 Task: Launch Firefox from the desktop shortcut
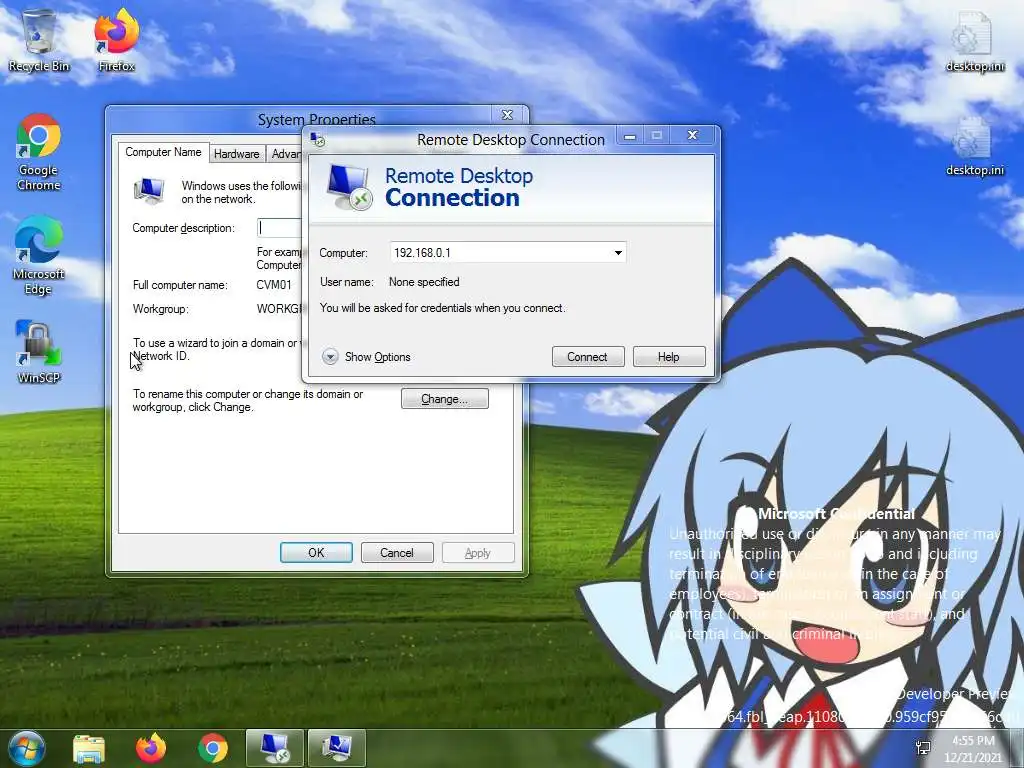(x=117, y=40)
